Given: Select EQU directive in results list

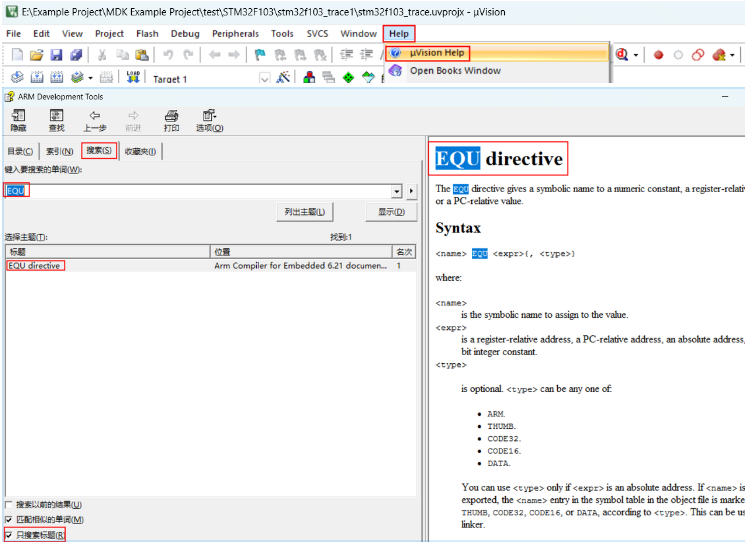Looking at the screenshot, I should (x=35, y=266).
